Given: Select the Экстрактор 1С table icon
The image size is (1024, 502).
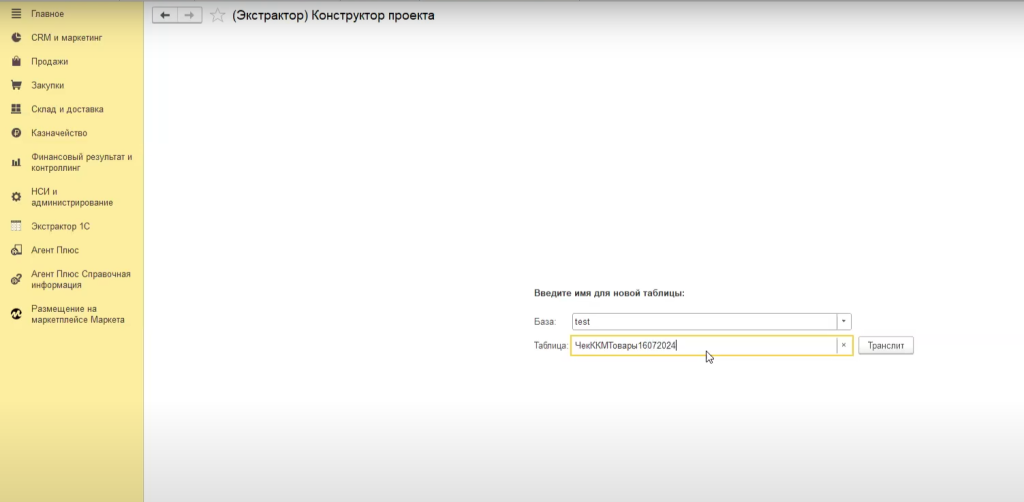Looking at the screenshot, I should point(16,226).
